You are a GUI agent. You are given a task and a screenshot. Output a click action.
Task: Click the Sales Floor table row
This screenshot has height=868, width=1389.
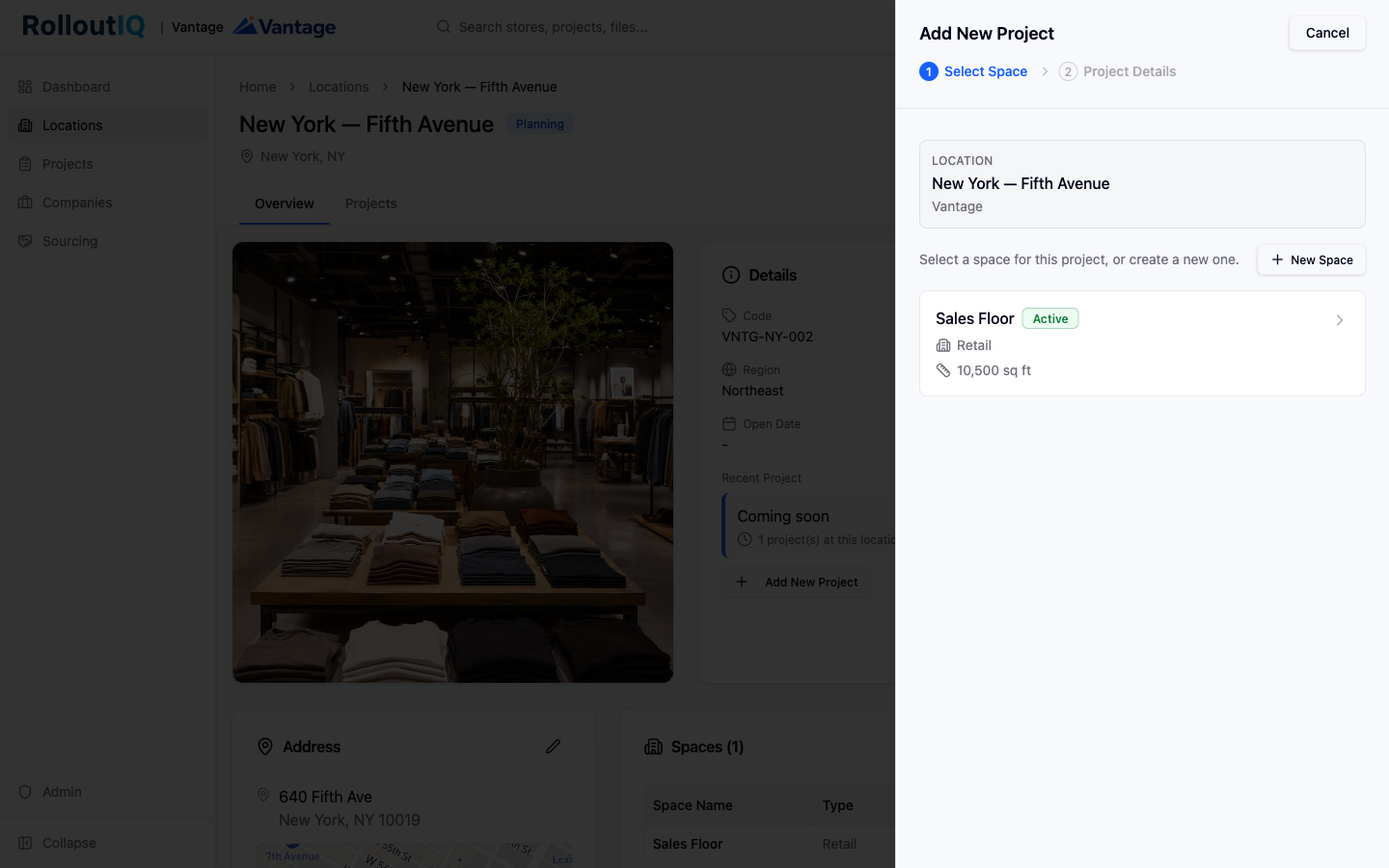pos(770,844)
